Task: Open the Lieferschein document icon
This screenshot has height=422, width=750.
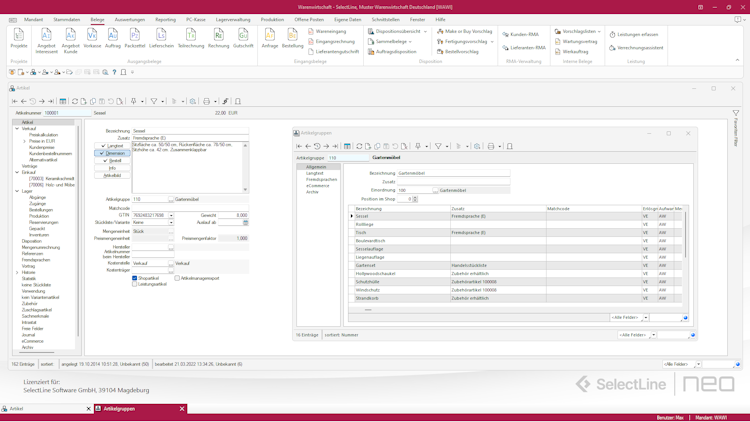Action: [161, 38]
